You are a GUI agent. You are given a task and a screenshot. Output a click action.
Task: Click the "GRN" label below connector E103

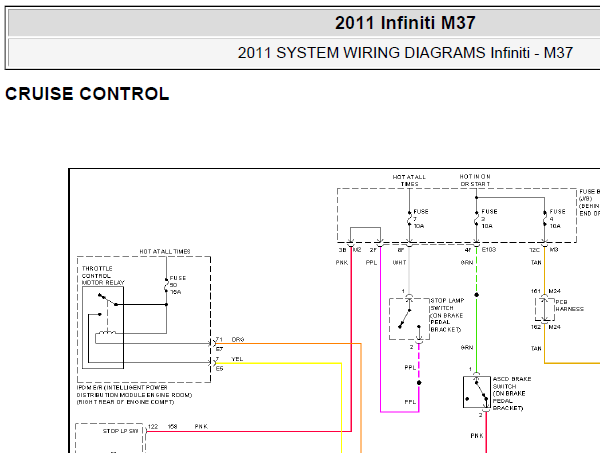(467, 262)
